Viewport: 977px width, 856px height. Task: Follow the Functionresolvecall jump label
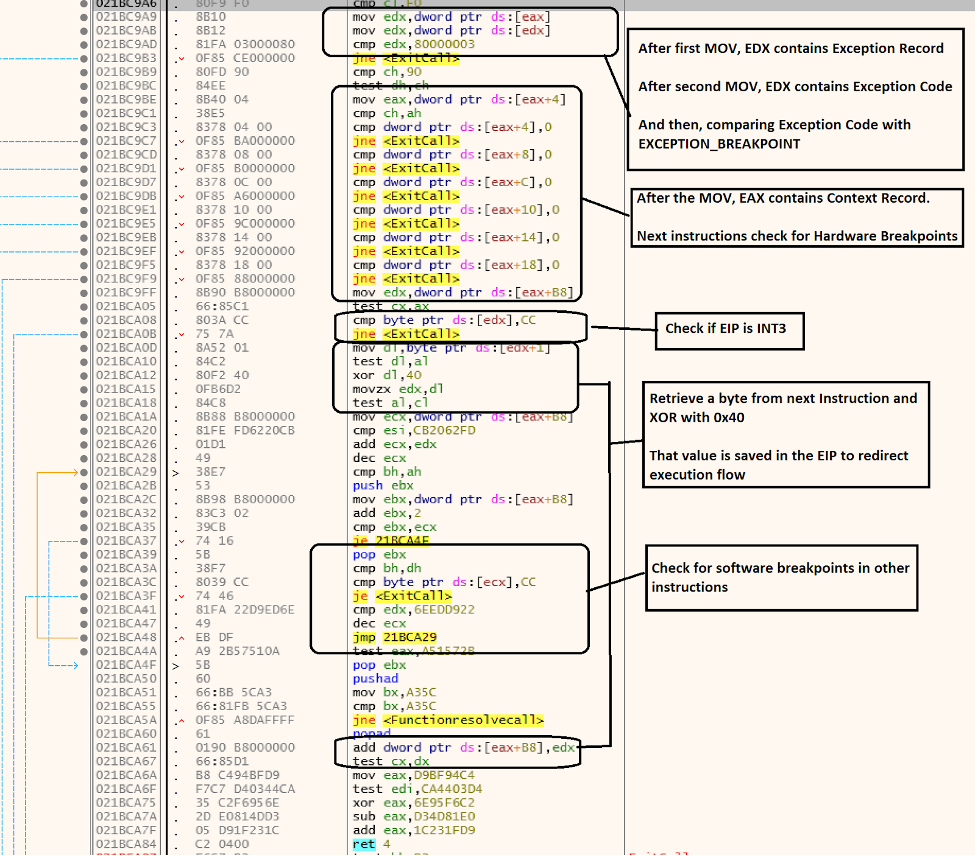pos(464,720)
